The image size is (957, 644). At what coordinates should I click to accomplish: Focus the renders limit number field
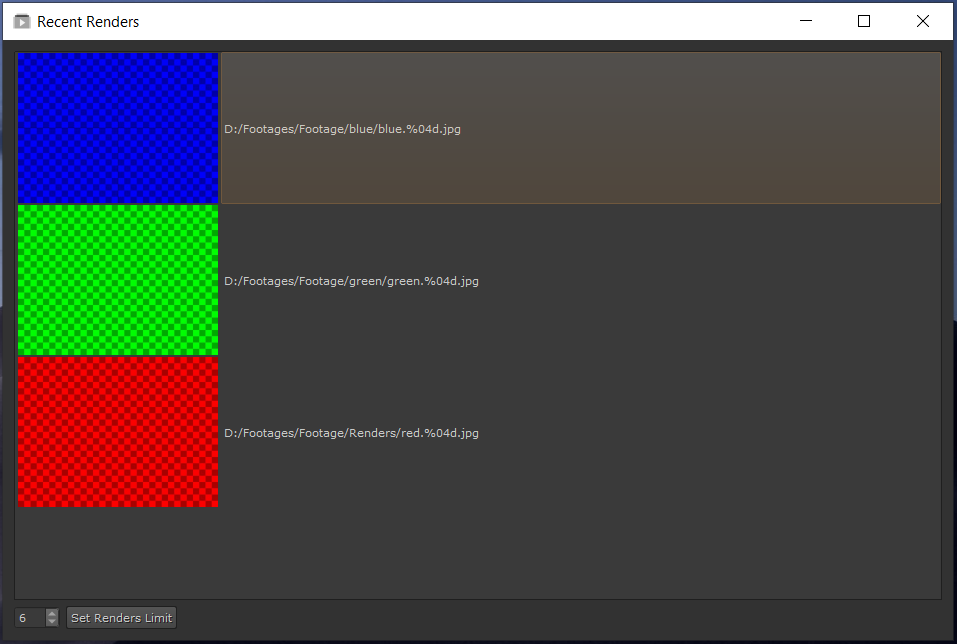tap(29, 618)
